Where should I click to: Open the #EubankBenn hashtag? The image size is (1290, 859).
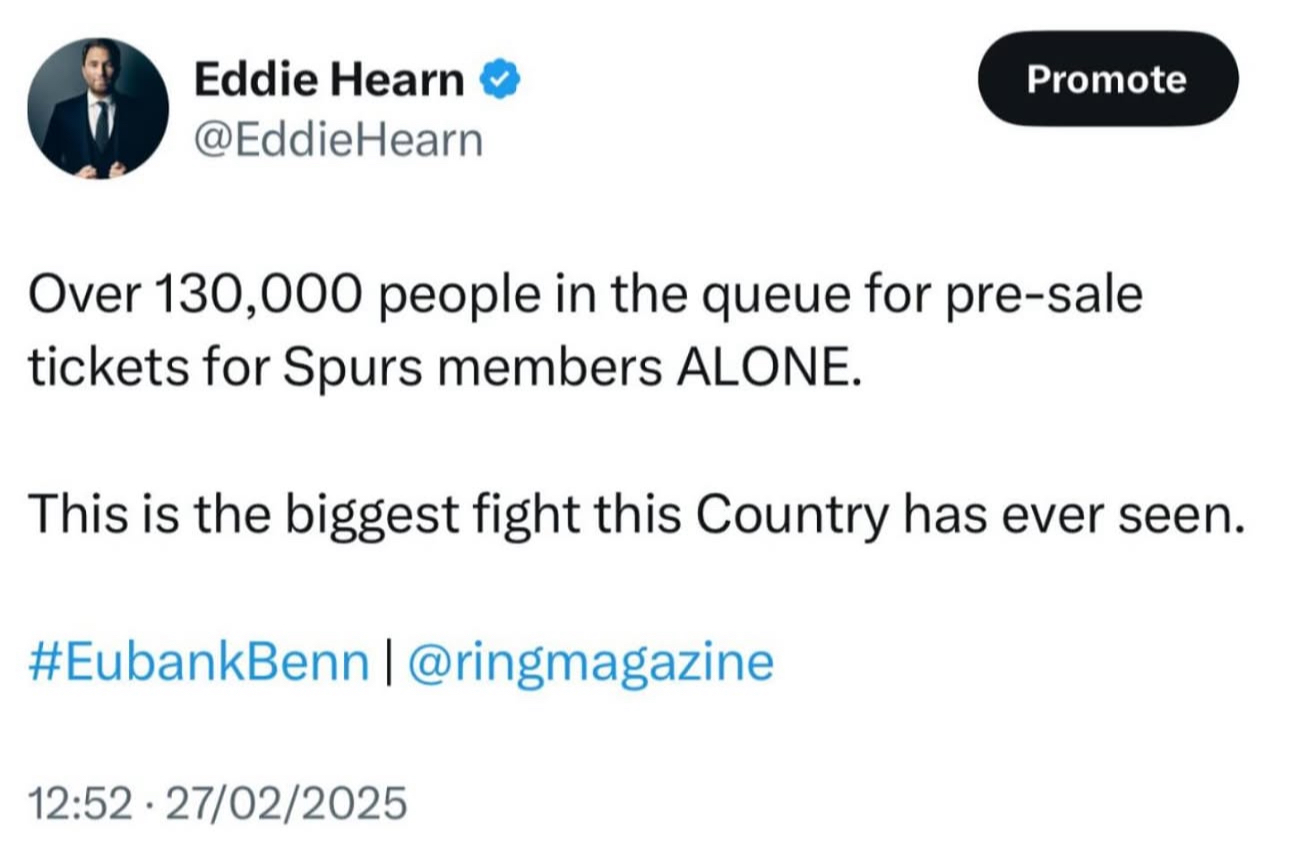click(198, 663)
